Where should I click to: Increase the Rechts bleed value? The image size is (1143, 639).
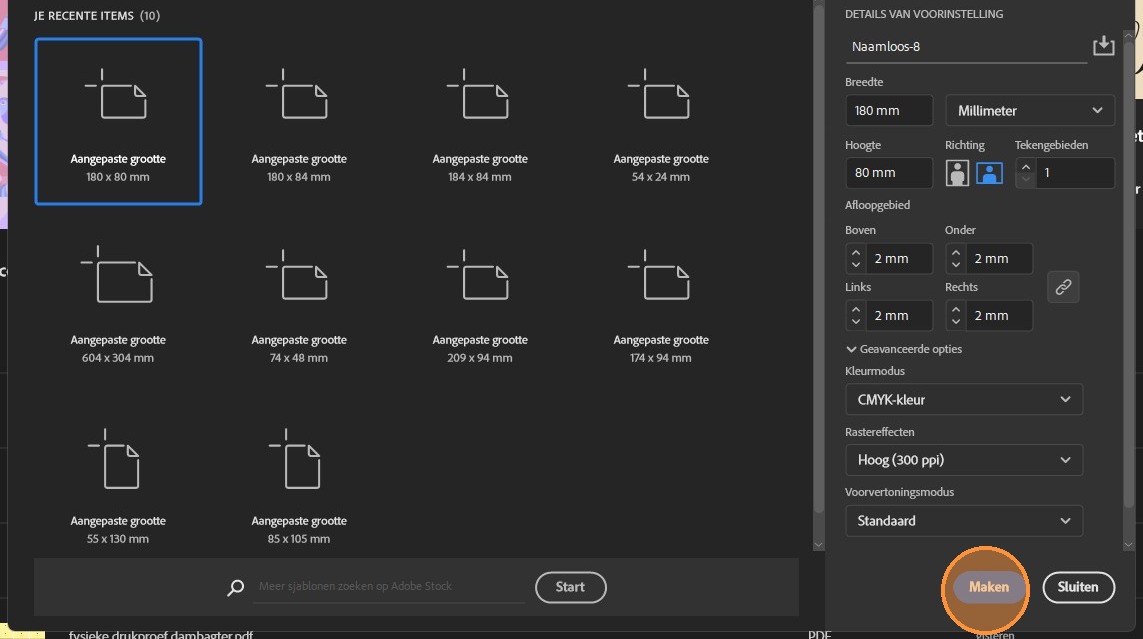coord(956,309)
